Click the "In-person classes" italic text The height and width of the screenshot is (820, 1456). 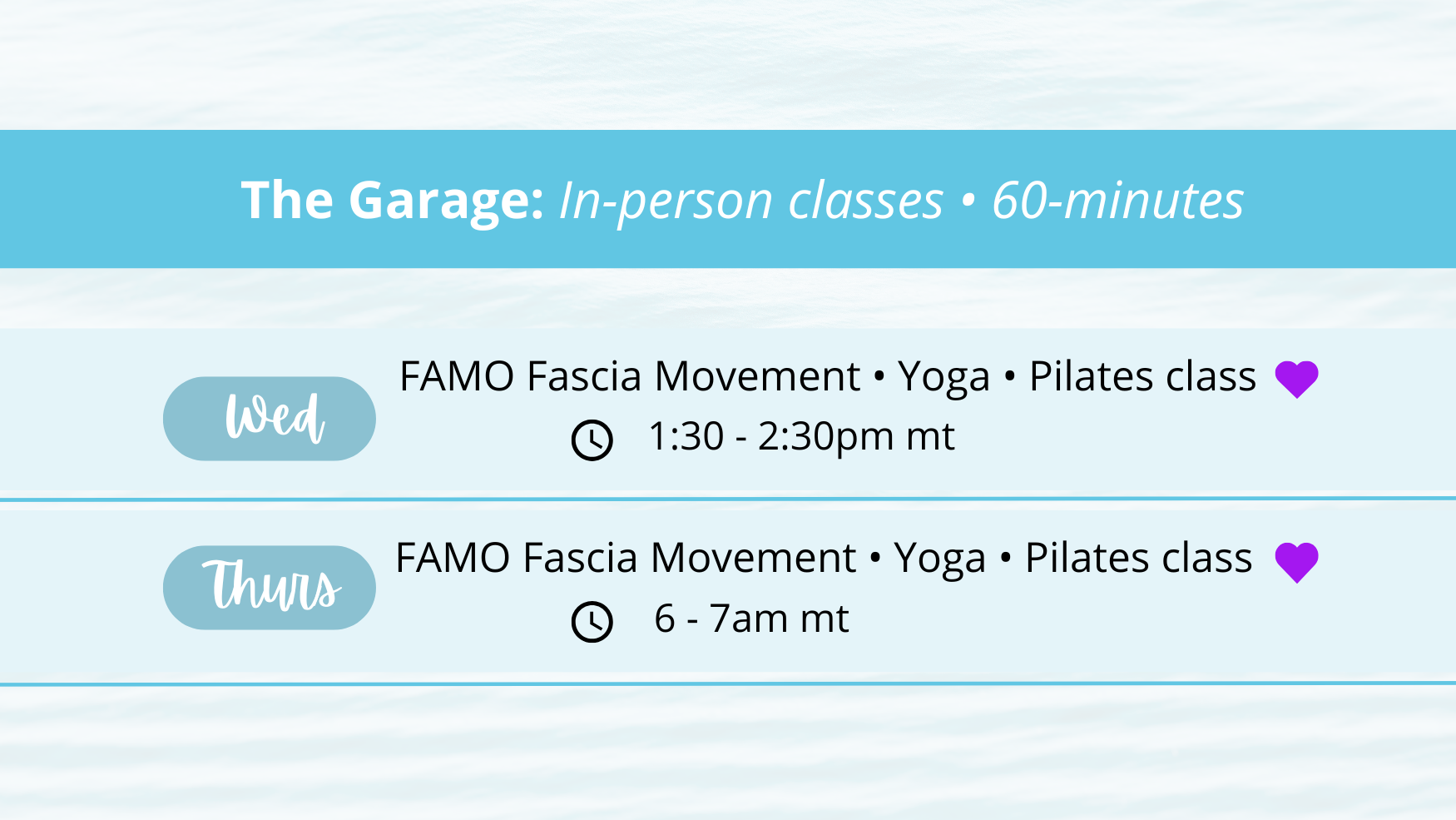(x=751, y=201)
